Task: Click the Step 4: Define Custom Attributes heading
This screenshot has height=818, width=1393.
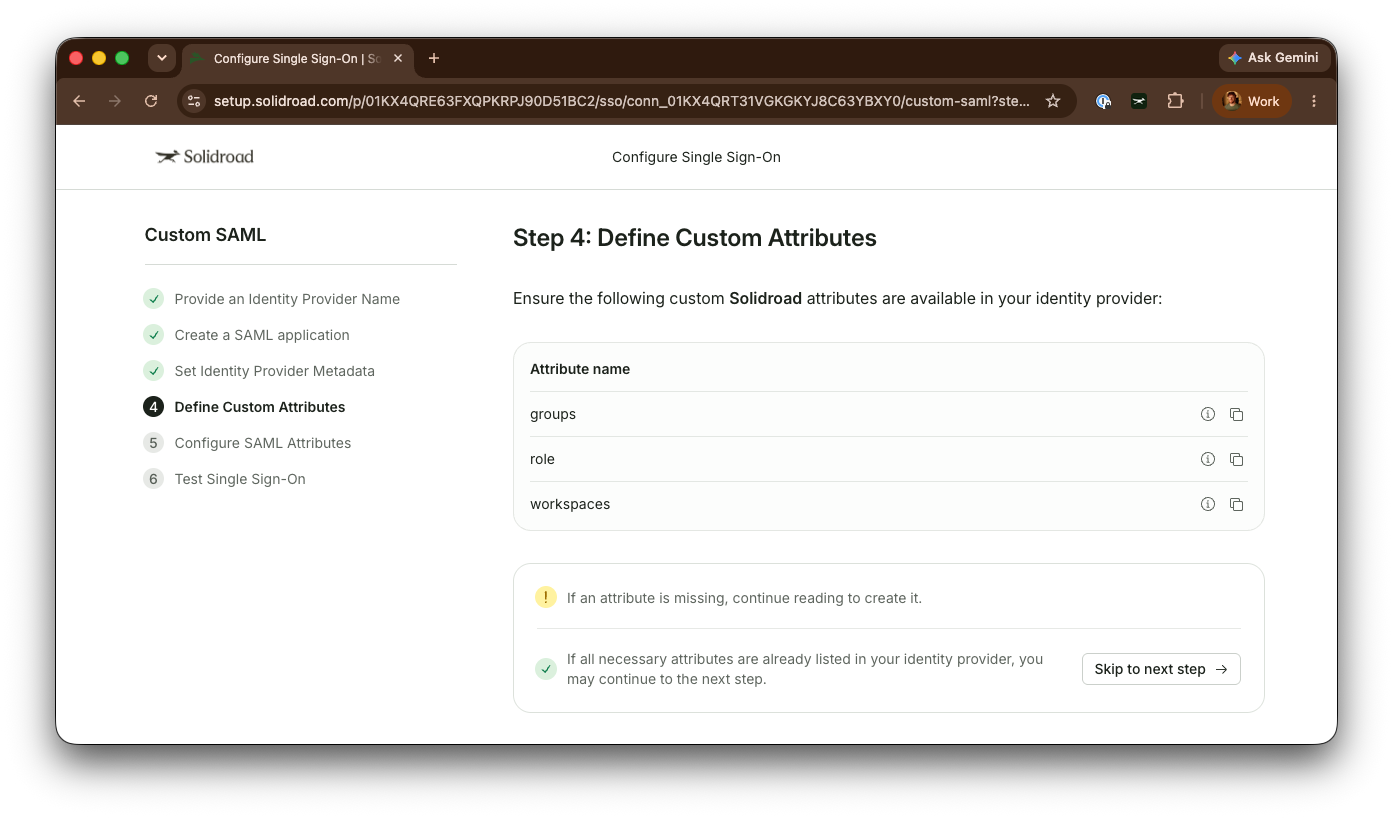Action: 695,238
